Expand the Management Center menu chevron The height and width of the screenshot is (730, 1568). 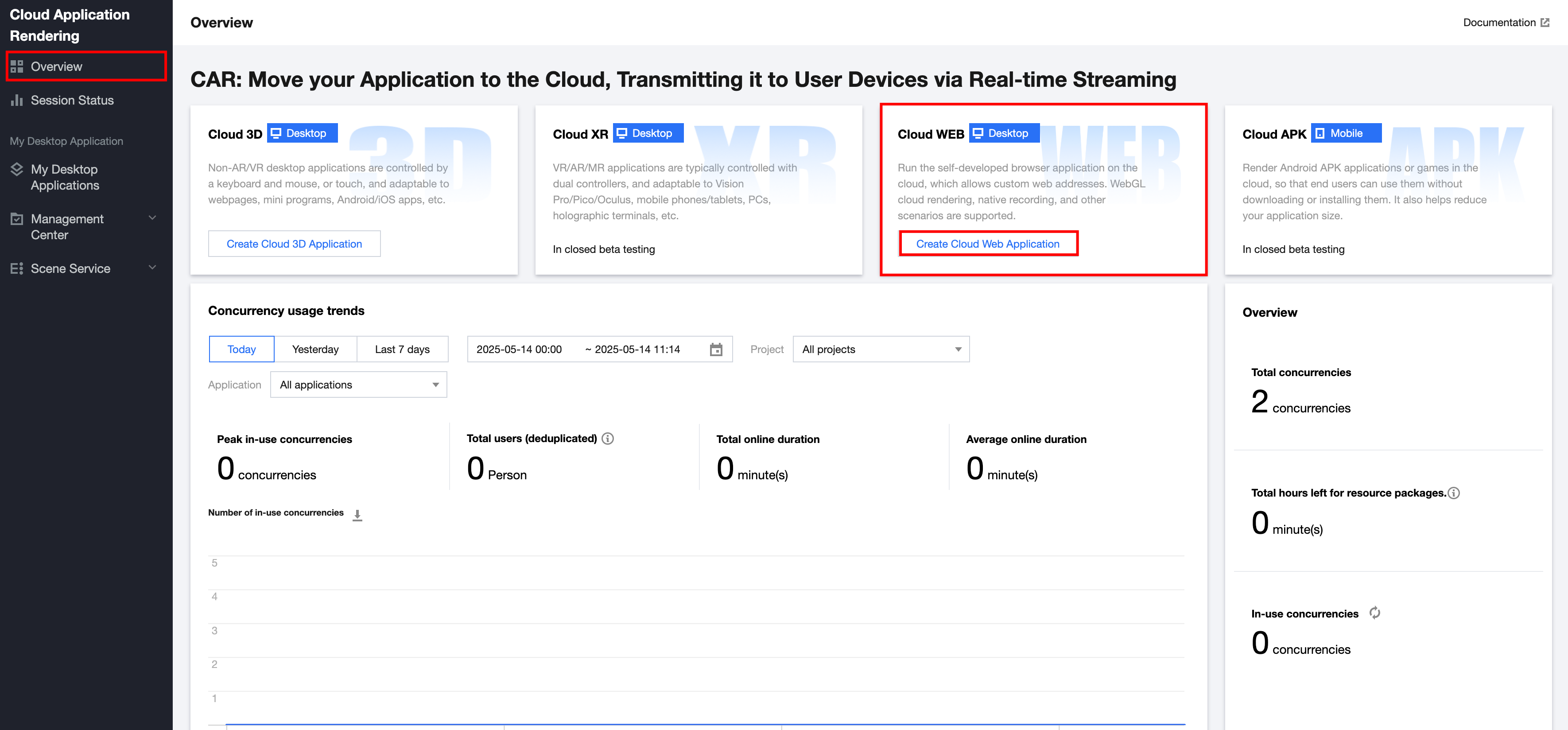(x=152, y=218)
